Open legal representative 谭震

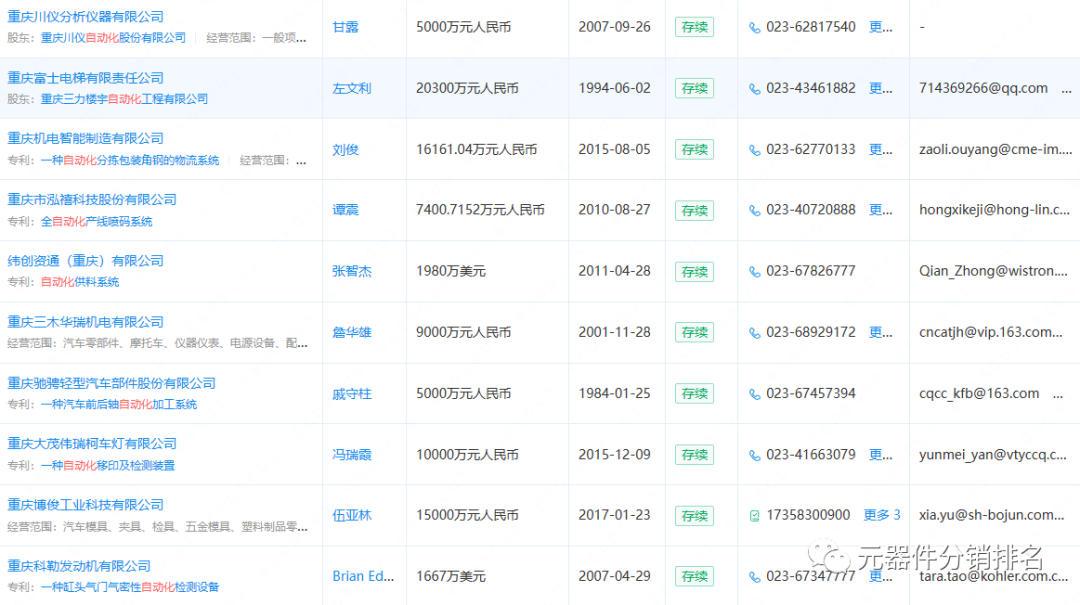346,210
